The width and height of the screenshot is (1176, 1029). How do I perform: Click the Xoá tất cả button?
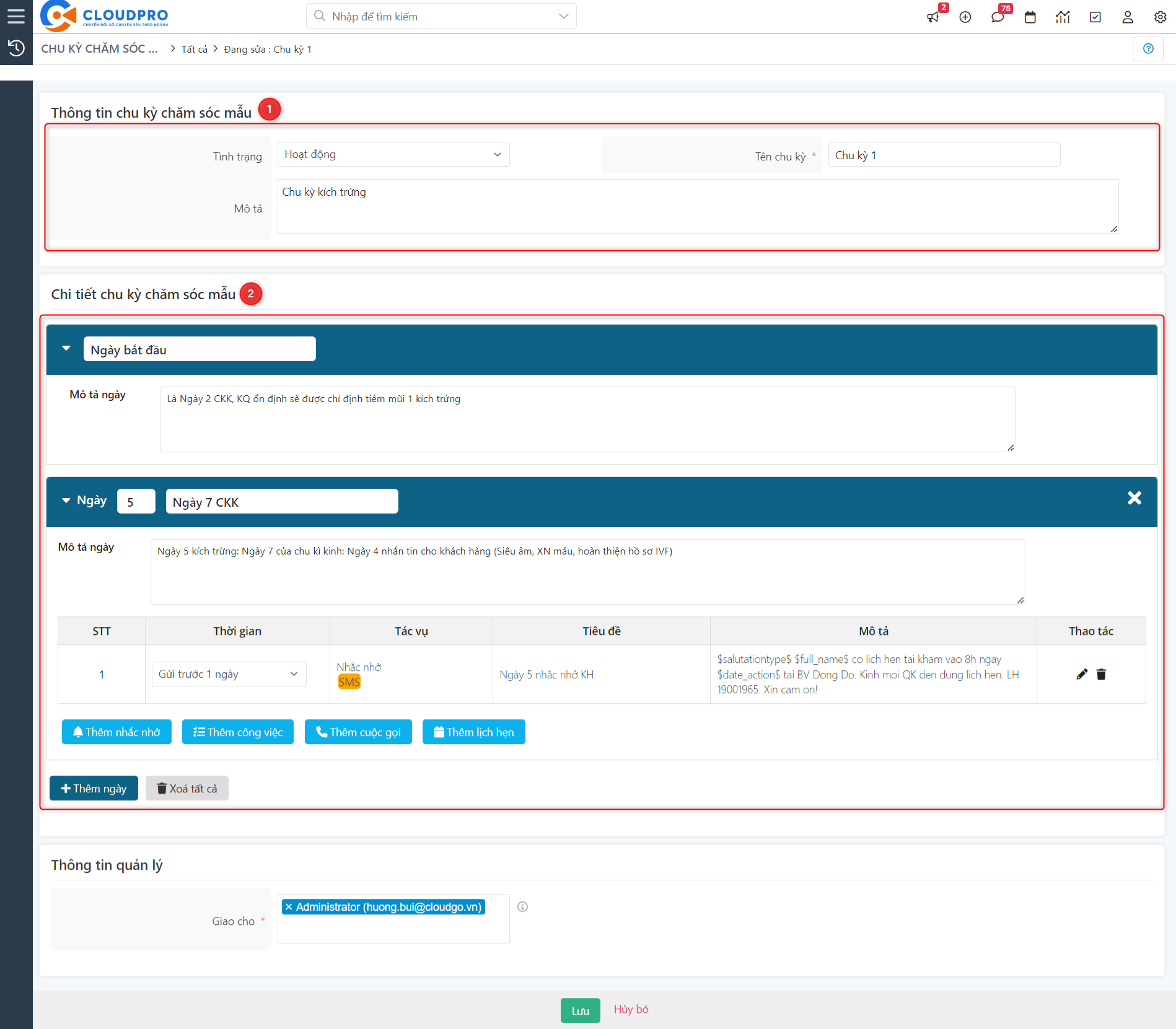187,789
